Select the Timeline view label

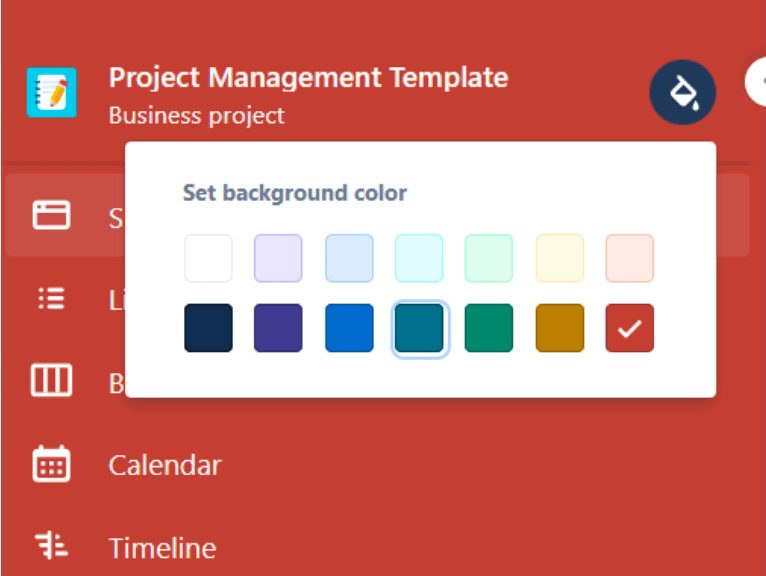[162, 548]
